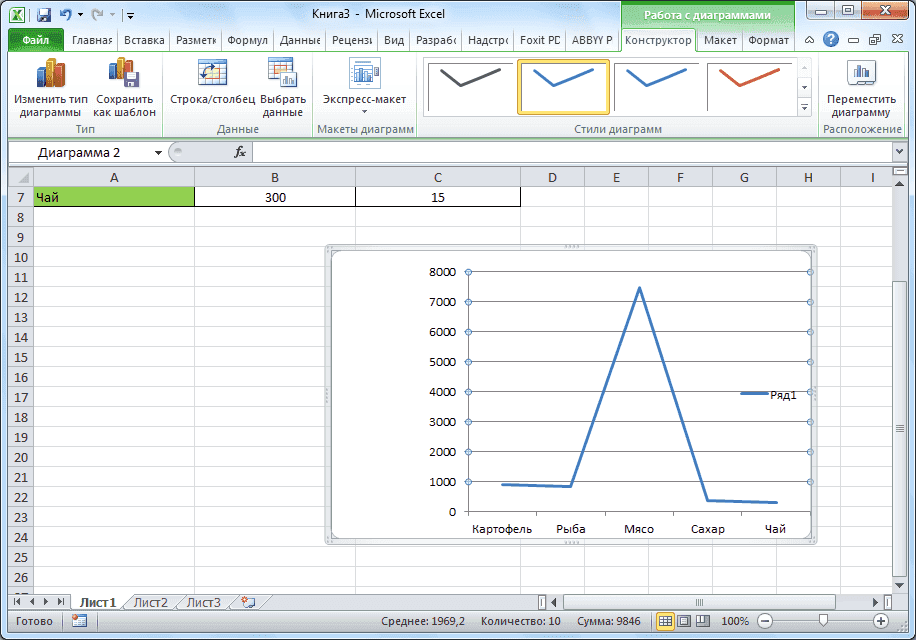This screenshot has height=640, width=916.
Task: Toggle Normal view in status bar
Action: pyautogui.click(x=665, y=621)
